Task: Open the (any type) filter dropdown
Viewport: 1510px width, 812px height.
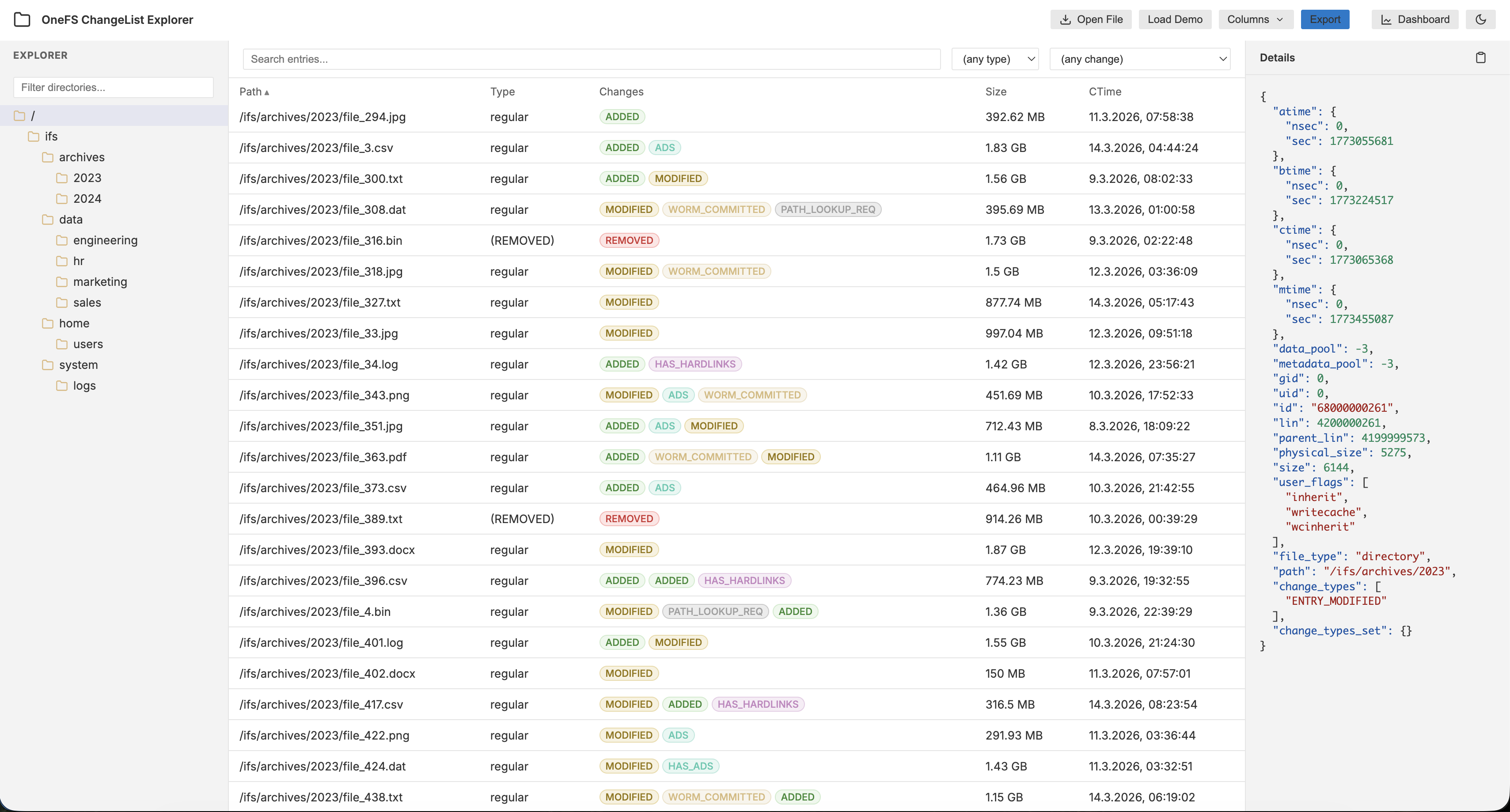Action: 995,59
